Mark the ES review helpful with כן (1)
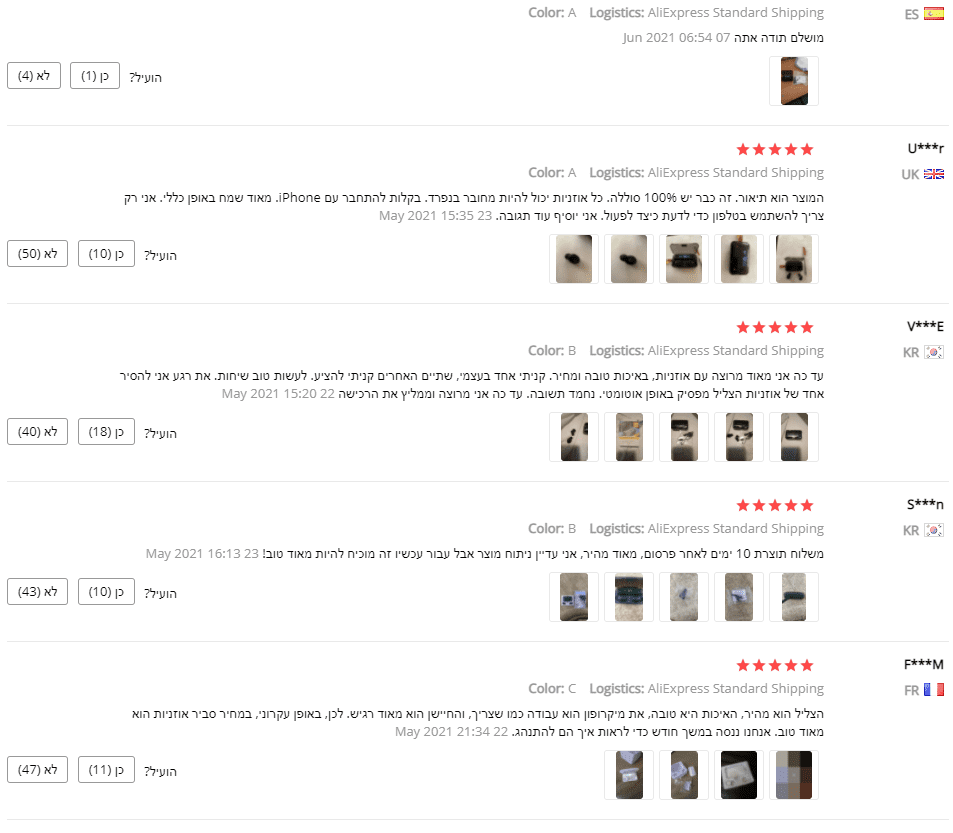The width and height of the screenshot is (953, 833). (95, 76)
